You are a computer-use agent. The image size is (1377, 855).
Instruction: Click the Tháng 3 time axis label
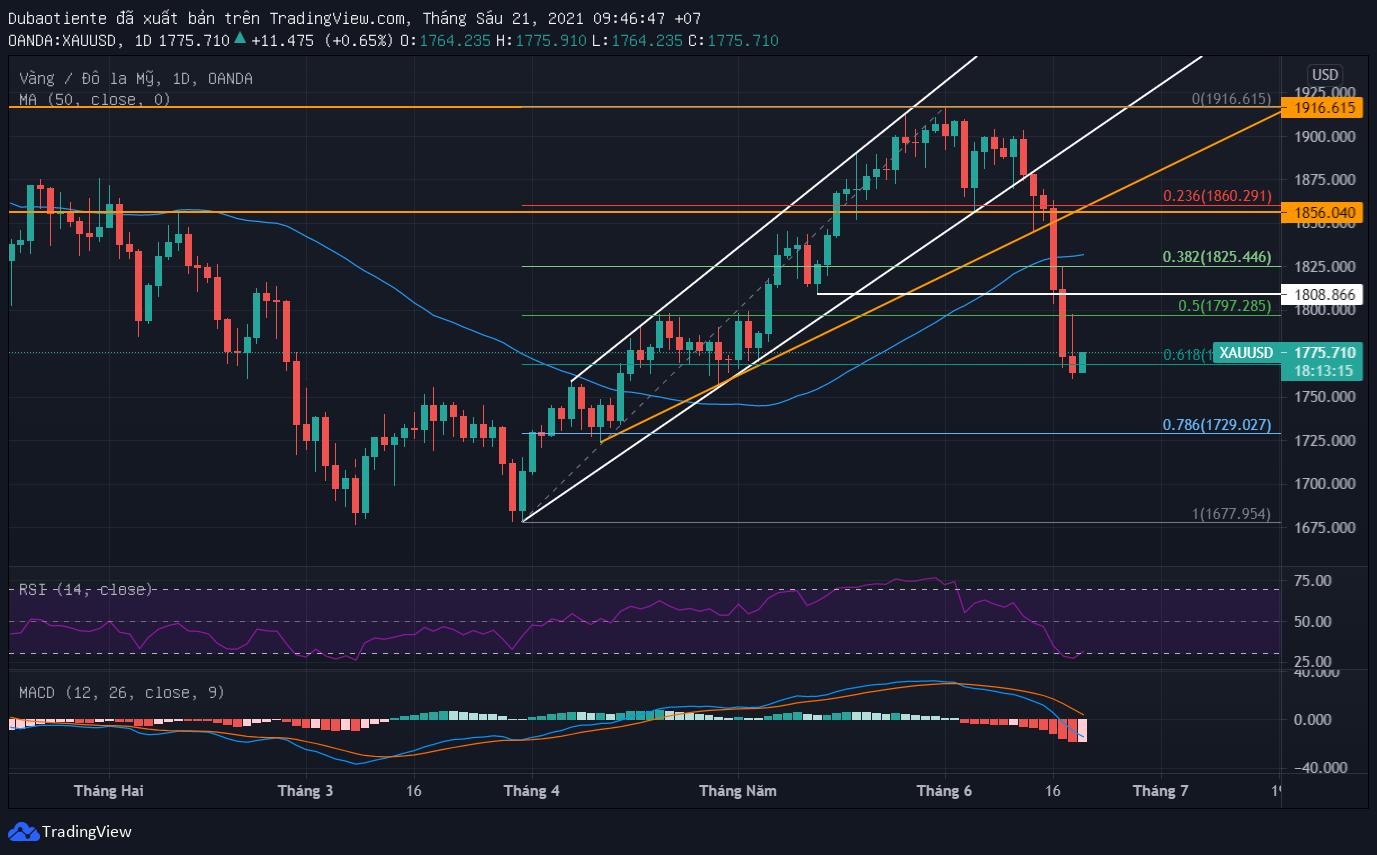coord(305,791)
